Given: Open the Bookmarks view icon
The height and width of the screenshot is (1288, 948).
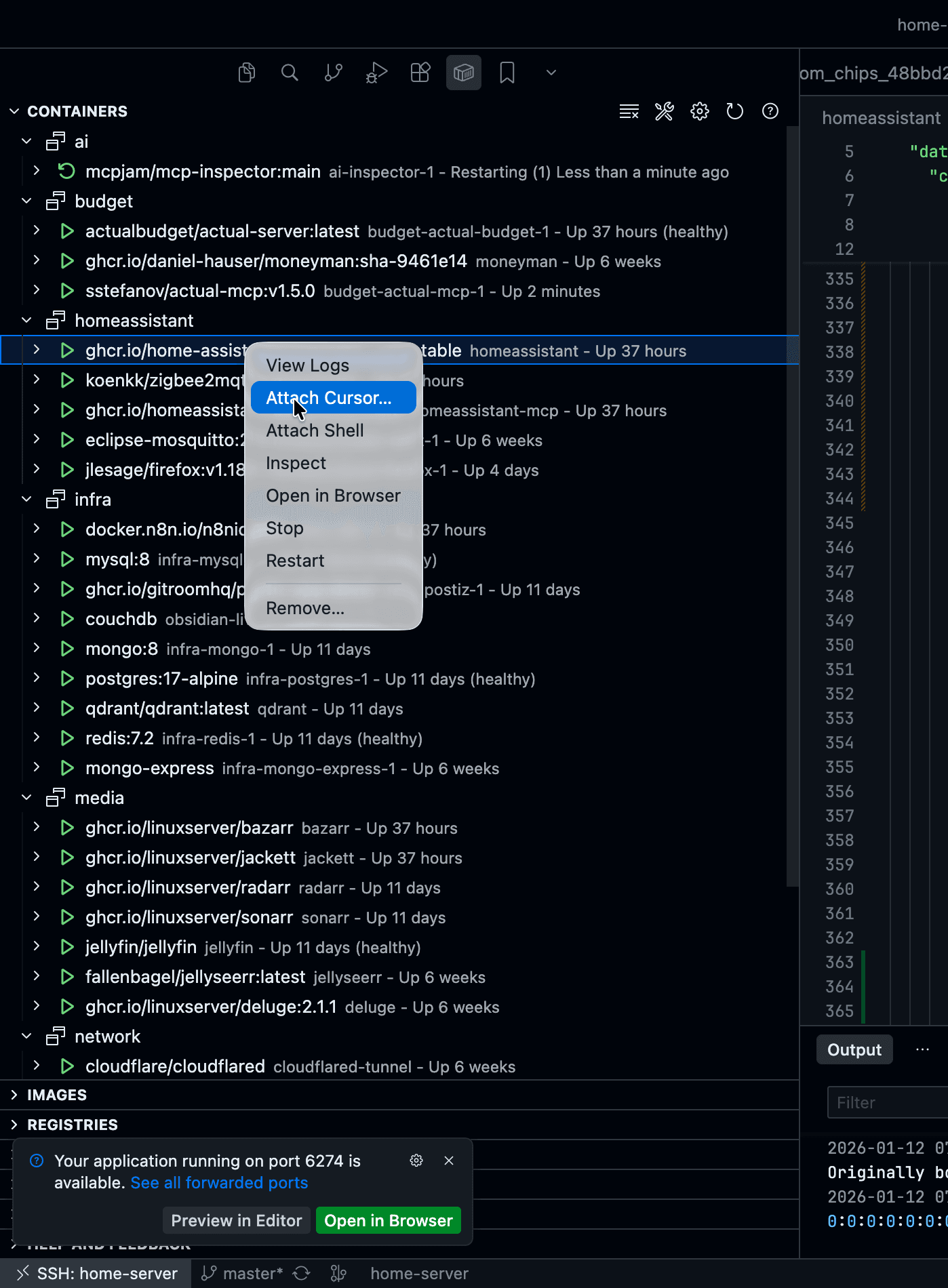Looking at the screenshot, I should click(507, 73).
